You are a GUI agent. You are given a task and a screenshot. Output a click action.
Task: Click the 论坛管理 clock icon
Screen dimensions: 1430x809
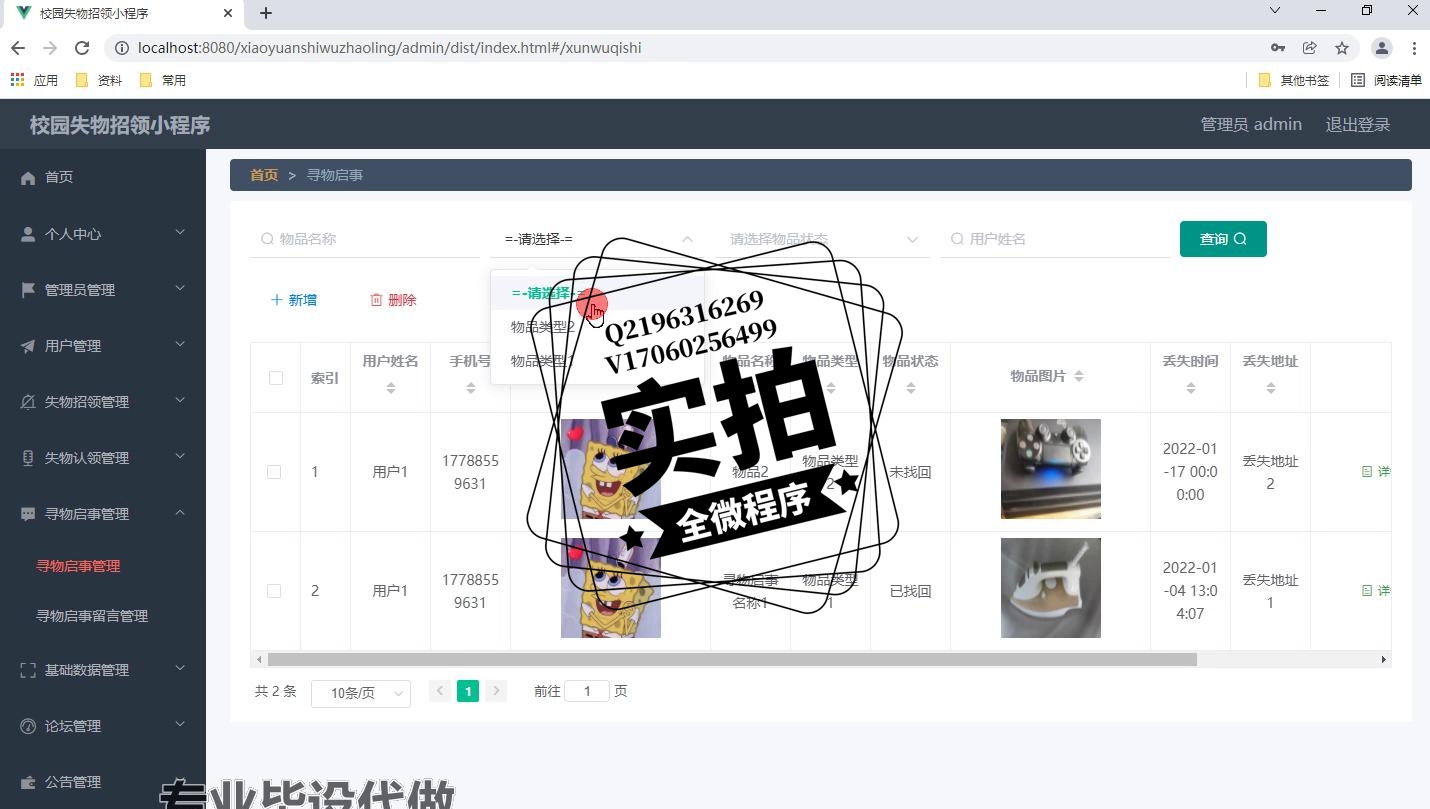pos(28,726)
